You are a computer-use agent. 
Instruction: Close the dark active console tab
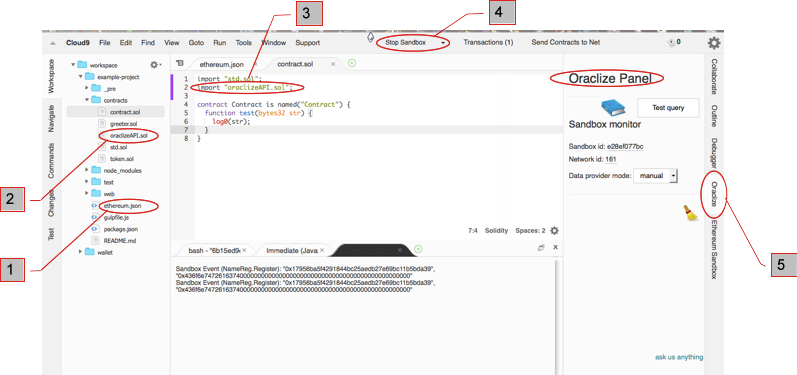pos(400,251)
